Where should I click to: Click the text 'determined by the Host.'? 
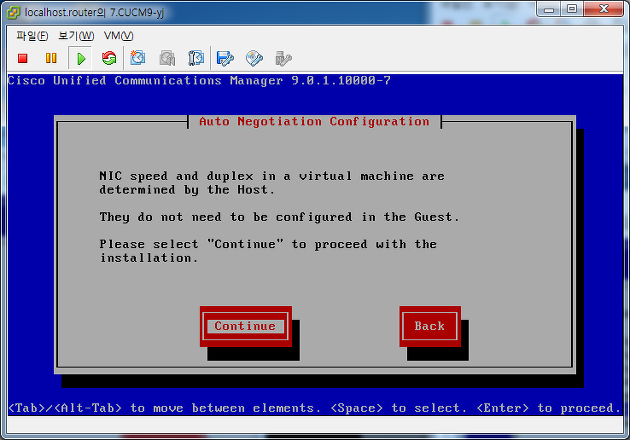187,190
